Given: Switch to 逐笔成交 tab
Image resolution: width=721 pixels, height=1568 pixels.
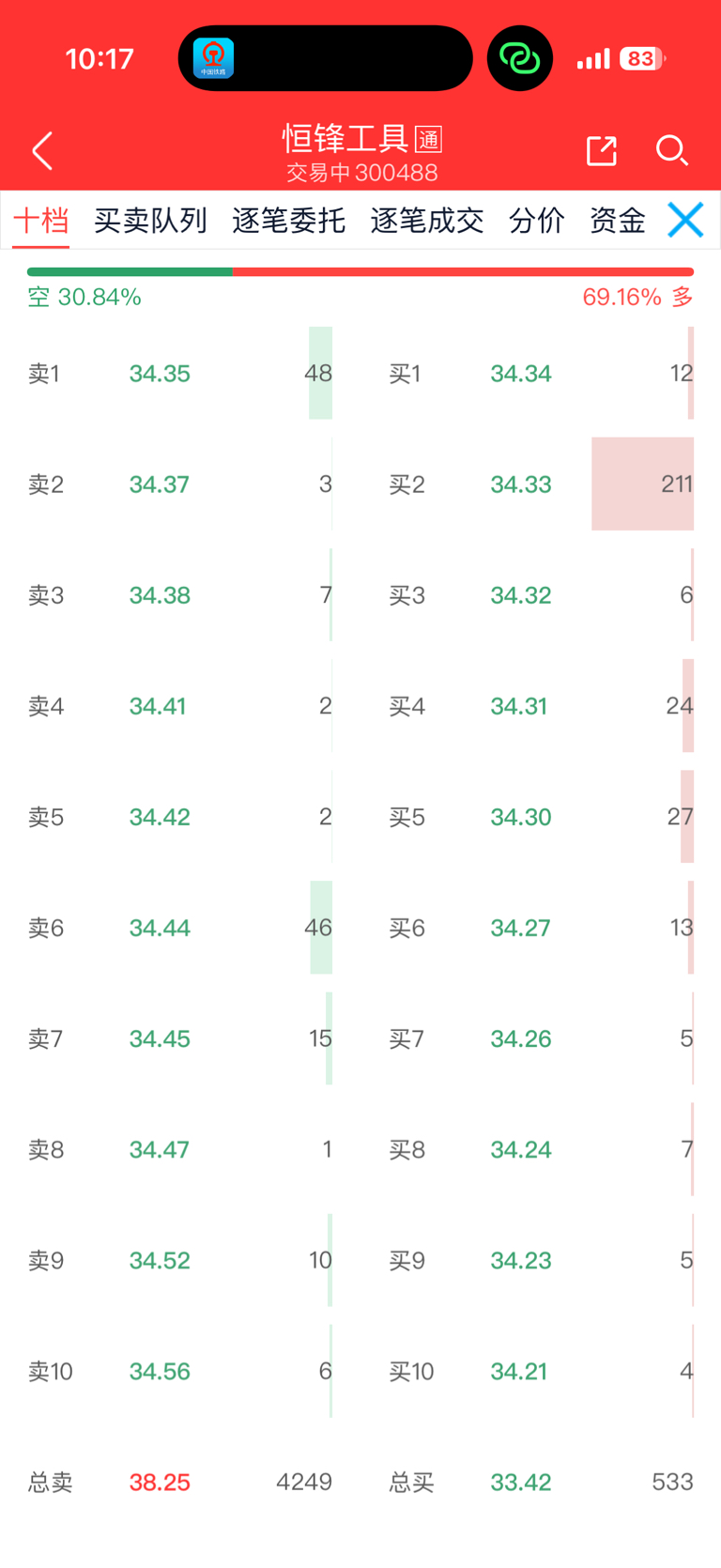Looking at the screenshot, I should point(427,221).
